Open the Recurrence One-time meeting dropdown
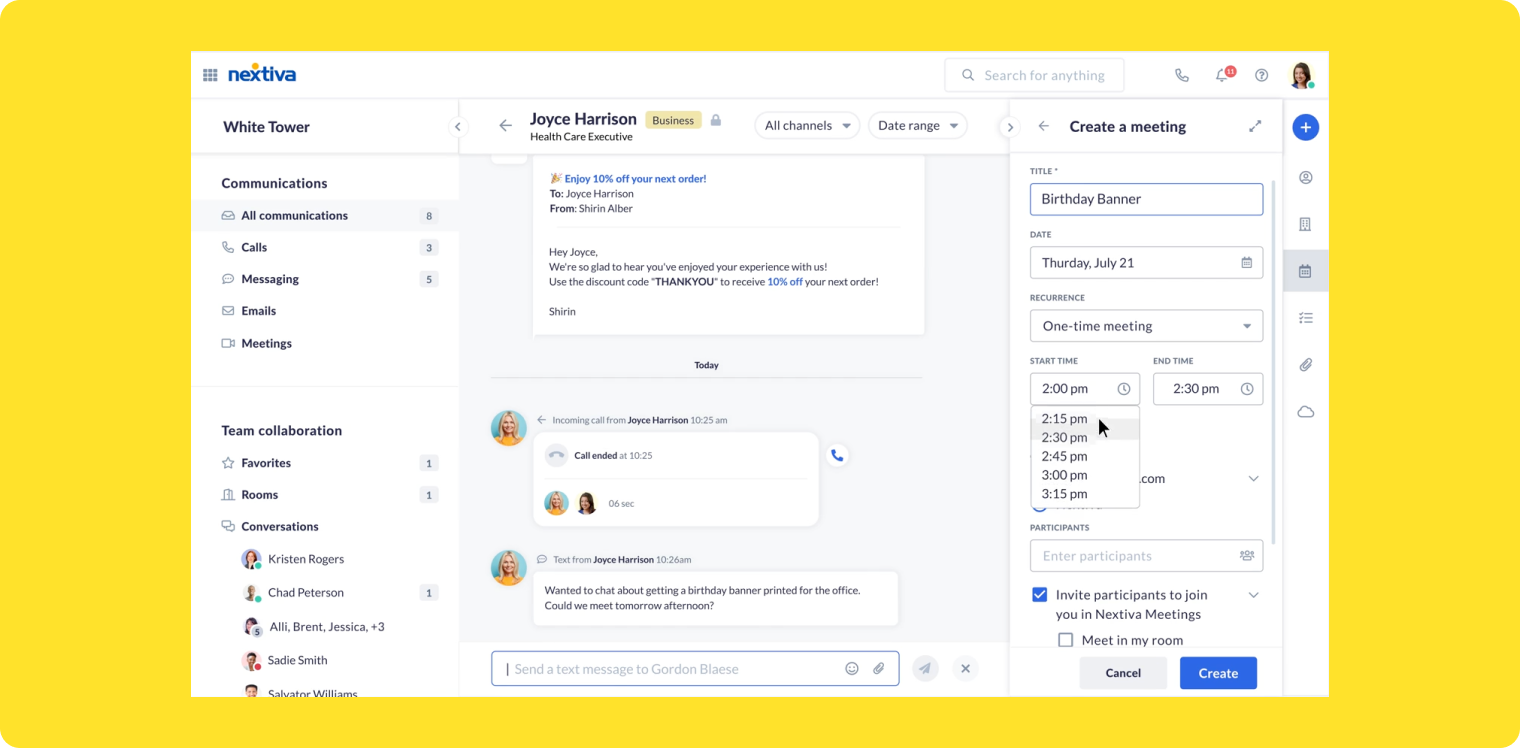The width and height of the screenshot is (1520, 748). pos(1146,326)
